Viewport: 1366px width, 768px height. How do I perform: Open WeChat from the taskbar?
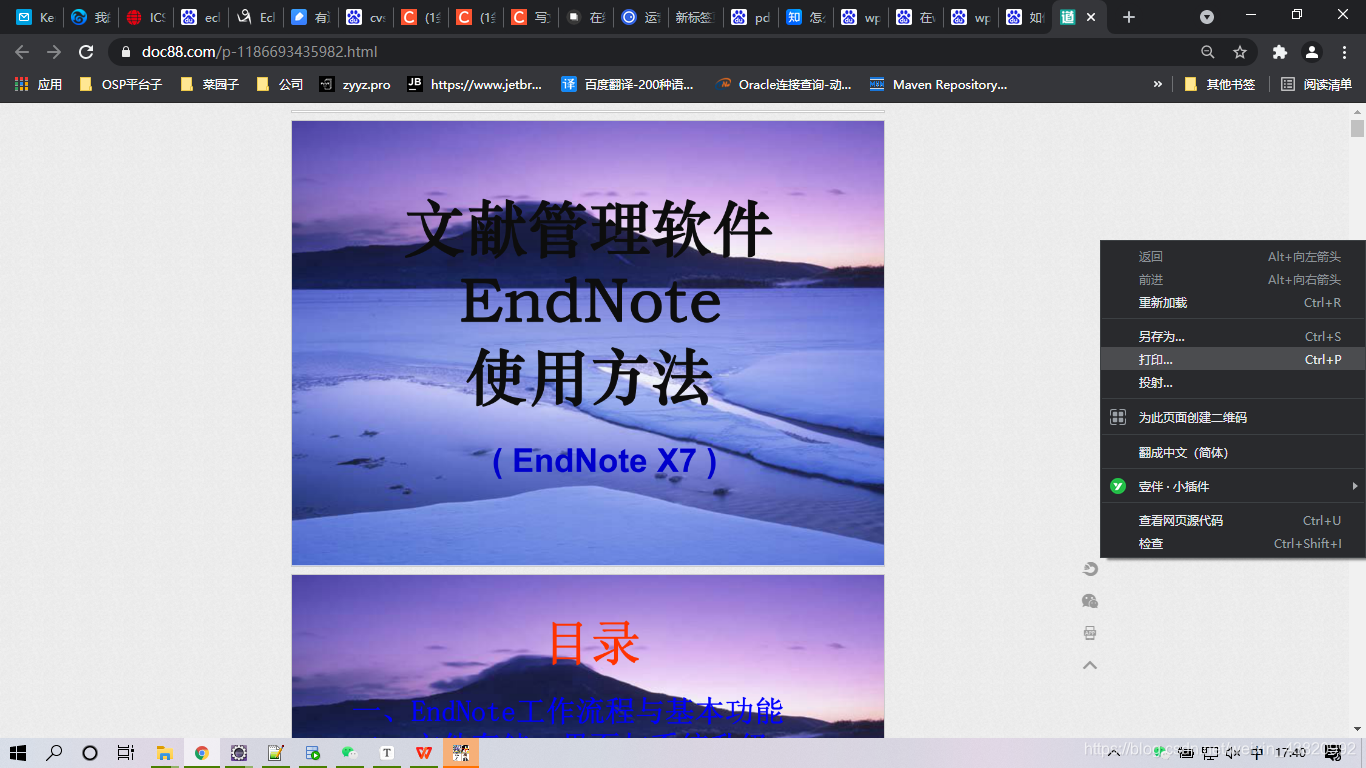pos(349,753)
